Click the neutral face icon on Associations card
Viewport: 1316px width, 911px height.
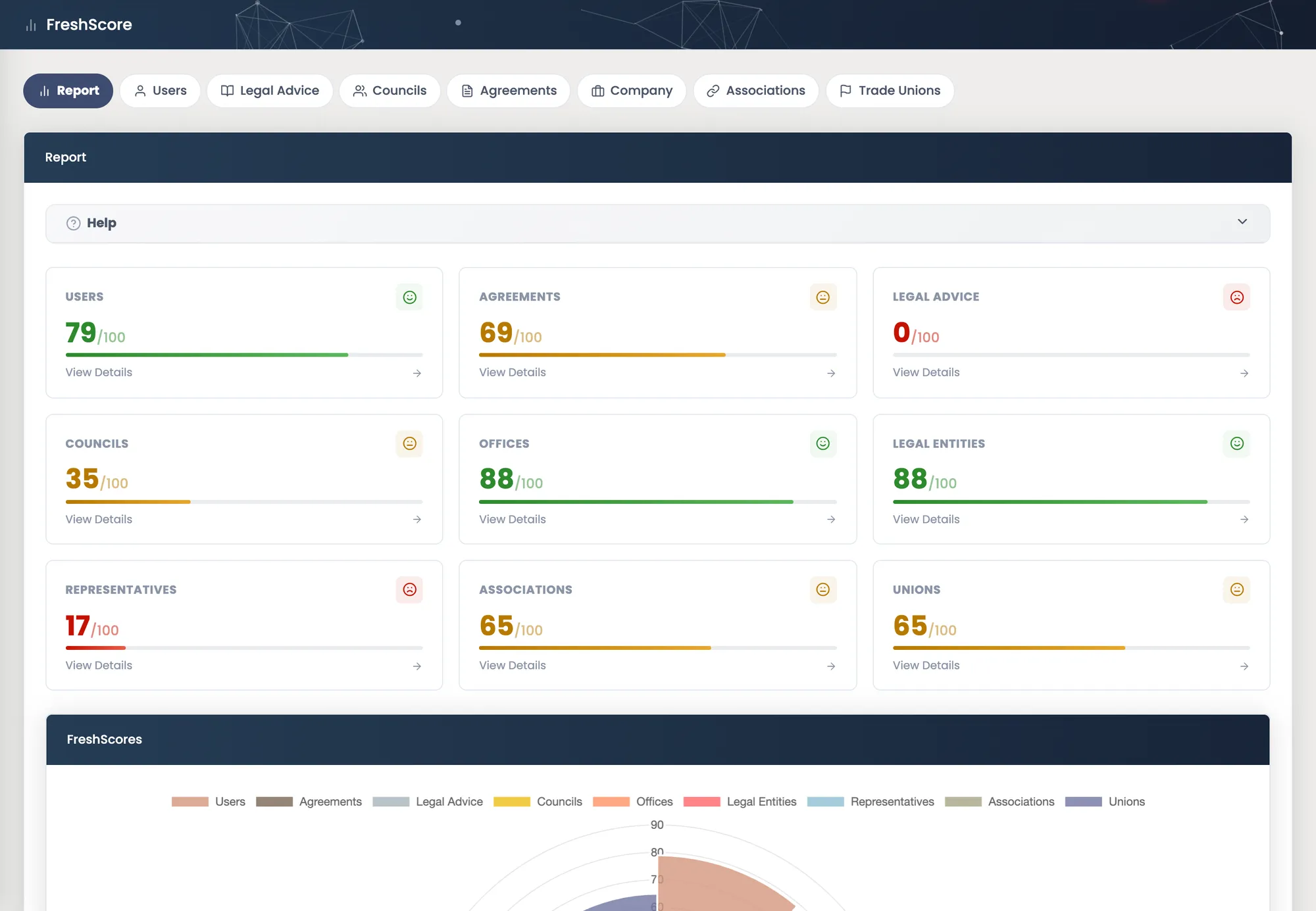click(x=822, y=589)
